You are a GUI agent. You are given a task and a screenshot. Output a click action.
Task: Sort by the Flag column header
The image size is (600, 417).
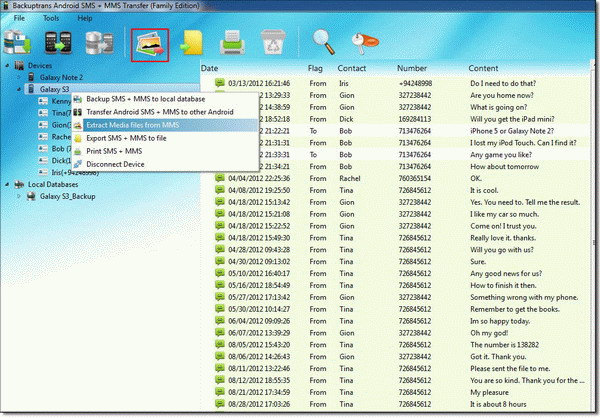(x=315, y=68)
